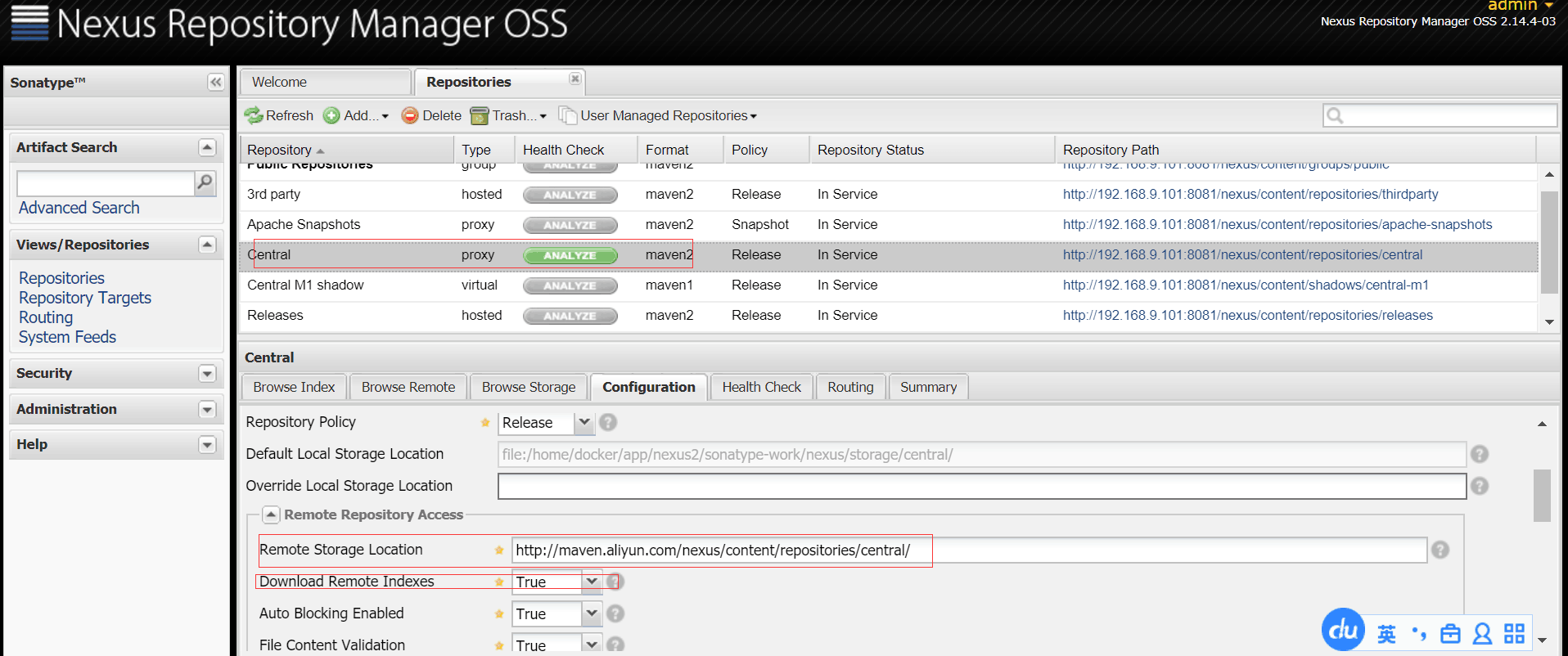Click the magnifier icon in Artifact Search
The width and height of the screenshot is (1568, 656).
pyautogui.click(x=205, y=182)
